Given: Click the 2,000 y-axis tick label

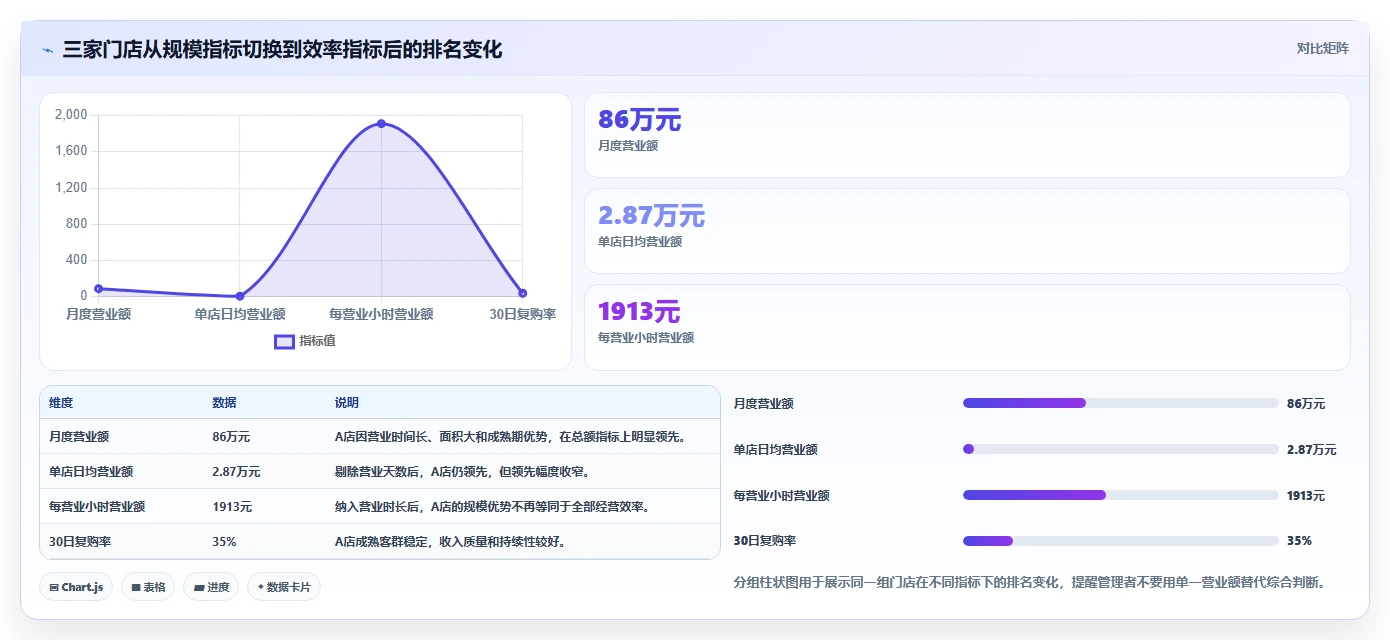Looking at the screenshot, I should click(71, 115).
